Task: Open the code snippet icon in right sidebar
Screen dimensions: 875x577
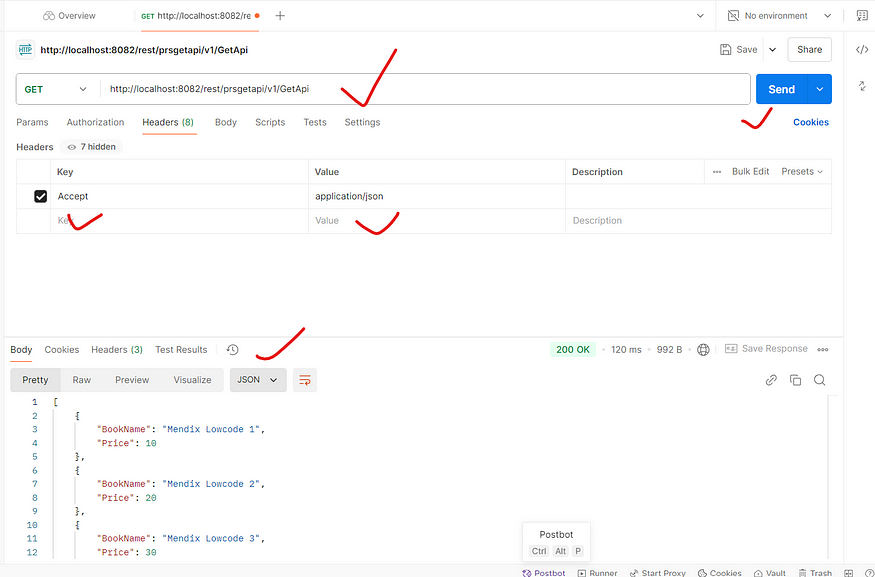Action: pos(861,49)
